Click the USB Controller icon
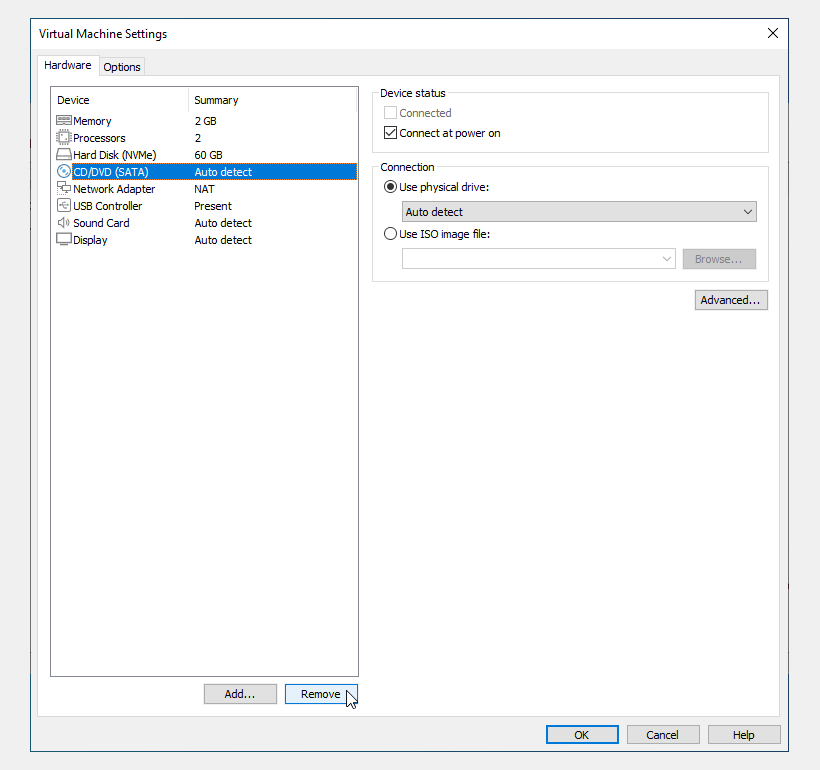The width and height of the screenshot is (820, 770). pos(63,206)
